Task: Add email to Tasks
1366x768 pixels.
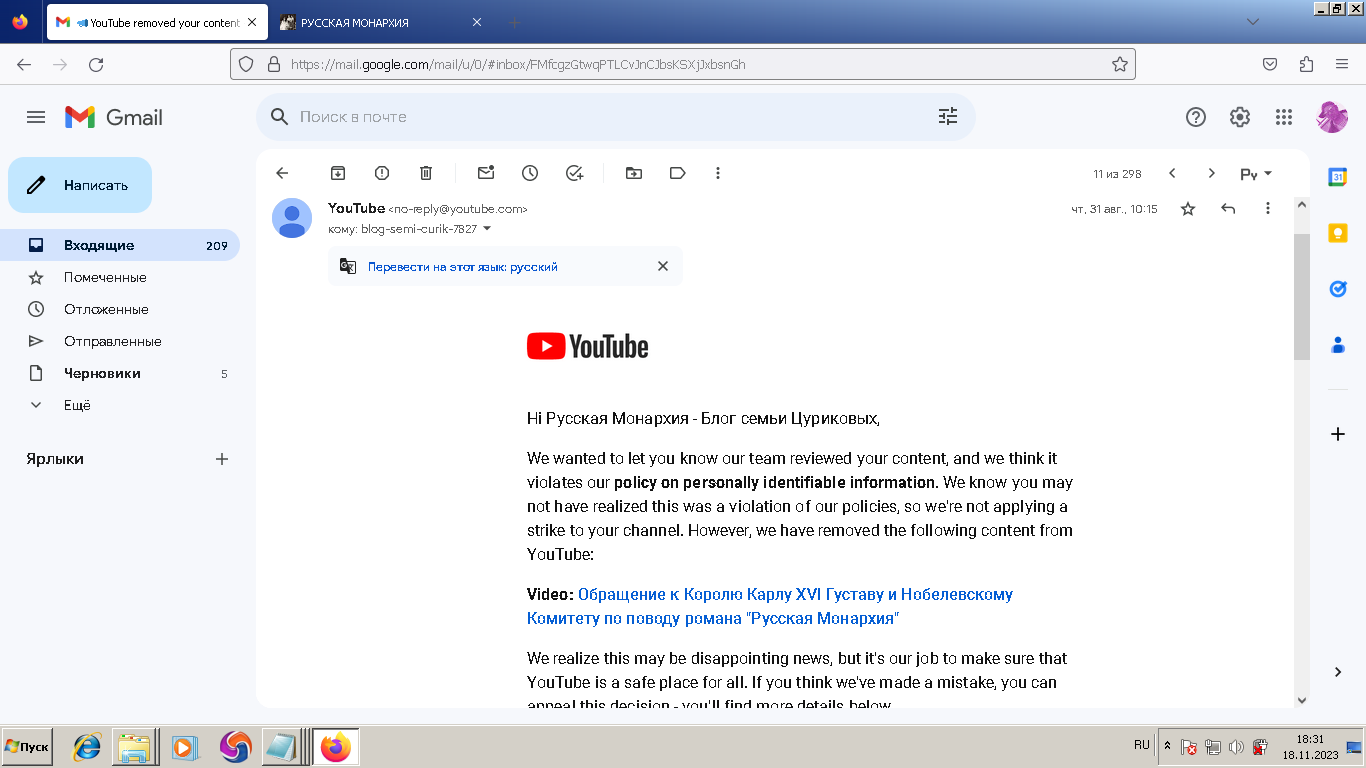Action: click(574, 173)
